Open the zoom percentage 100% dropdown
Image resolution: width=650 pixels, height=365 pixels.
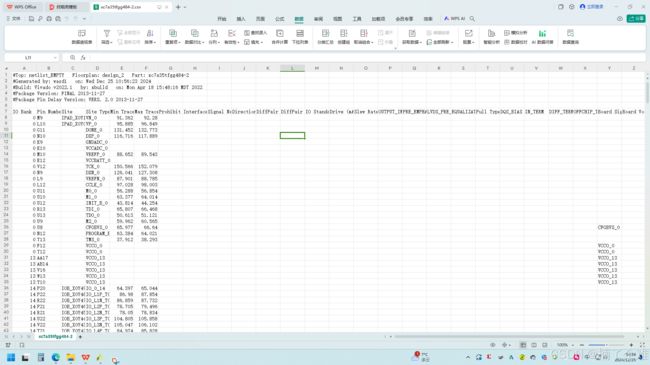coord(573,345)
